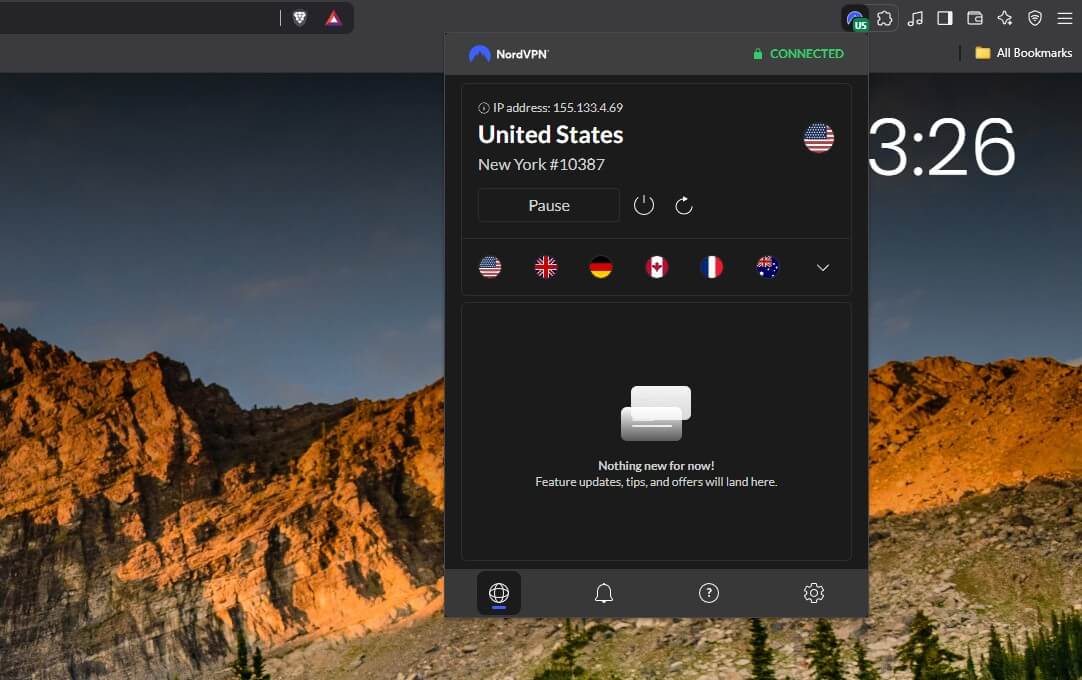Select the Australia flag server
The image size is (1082, 680).
(768, 266)
